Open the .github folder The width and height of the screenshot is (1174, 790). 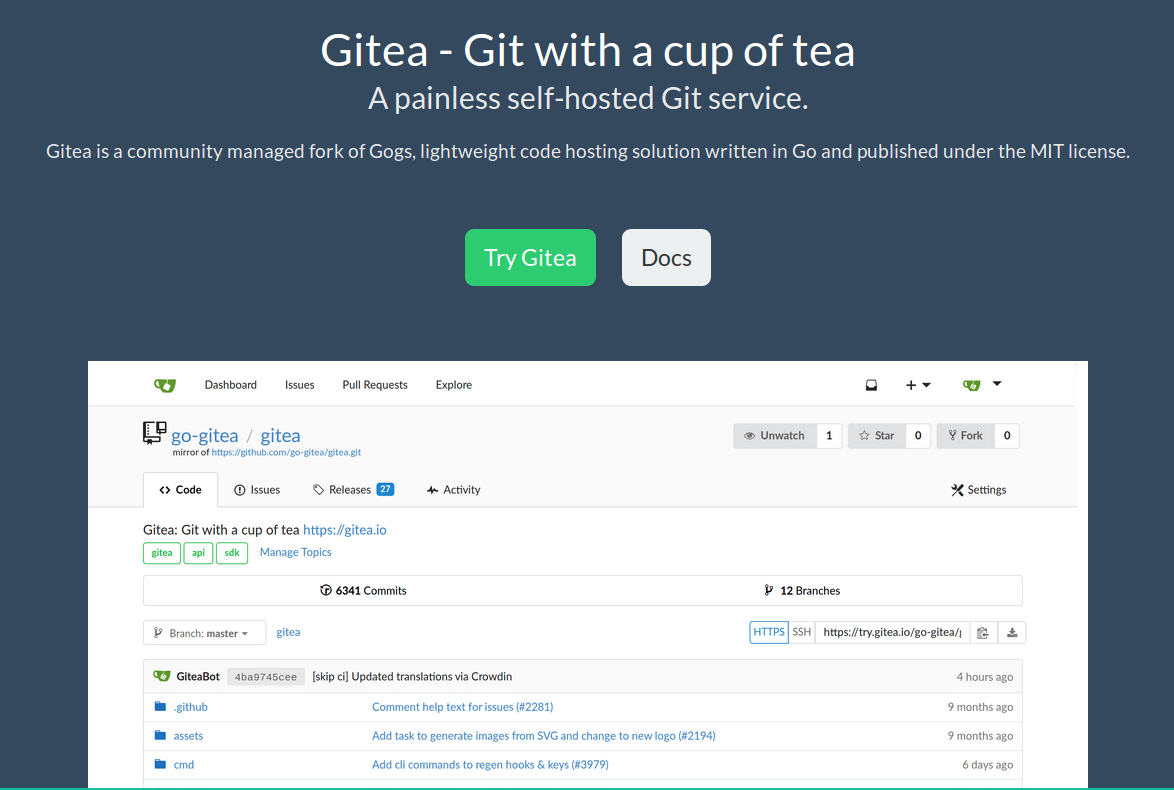[x=191, y=708]
